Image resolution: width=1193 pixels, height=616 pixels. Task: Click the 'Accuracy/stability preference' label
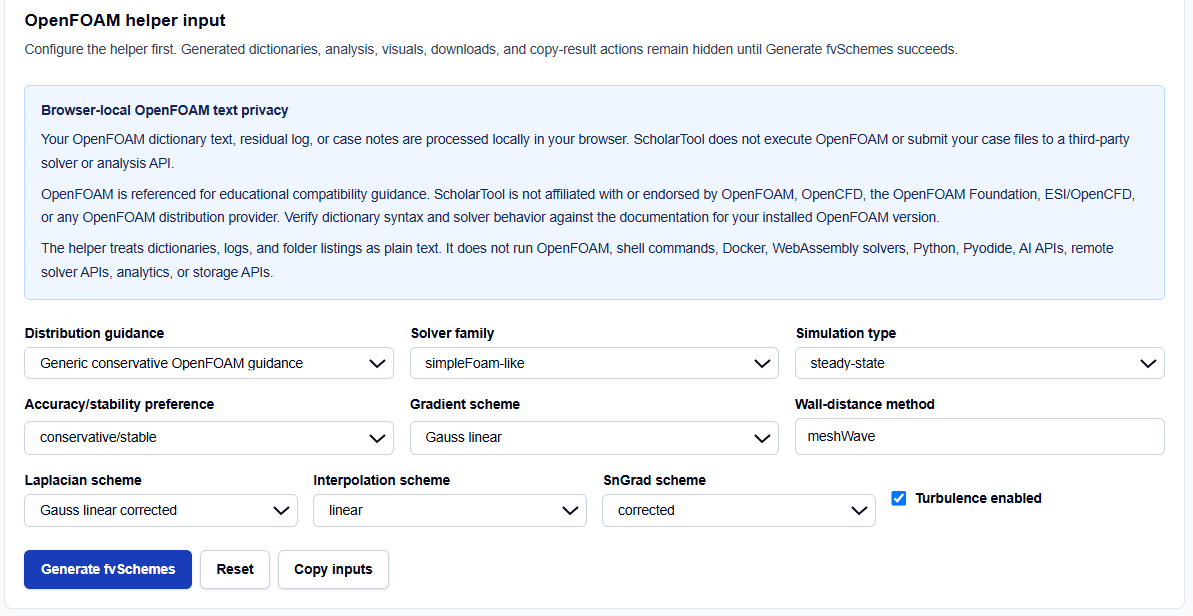point(119,404)
